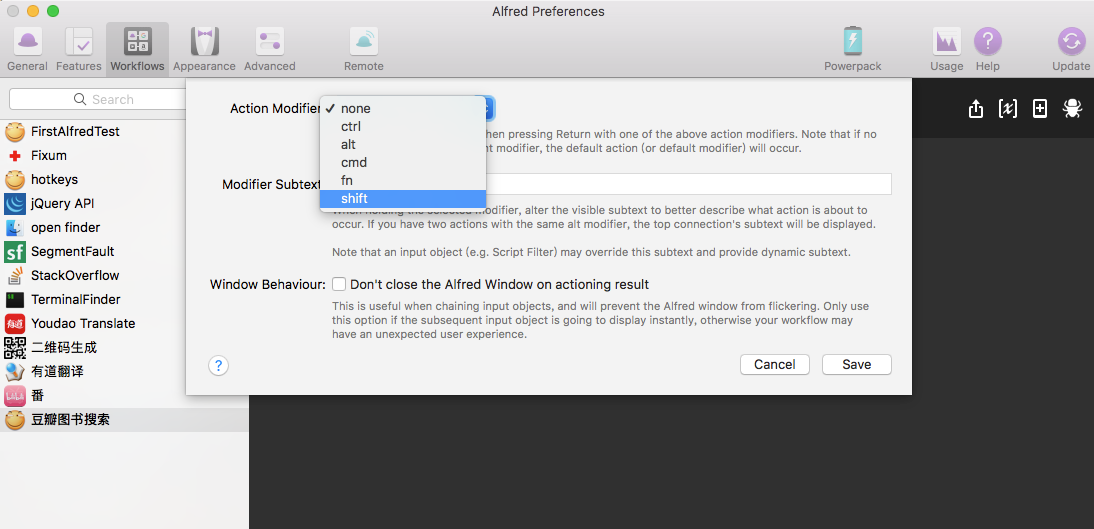Enable Don't close the Alfred Window checkbox

point(339,284)
